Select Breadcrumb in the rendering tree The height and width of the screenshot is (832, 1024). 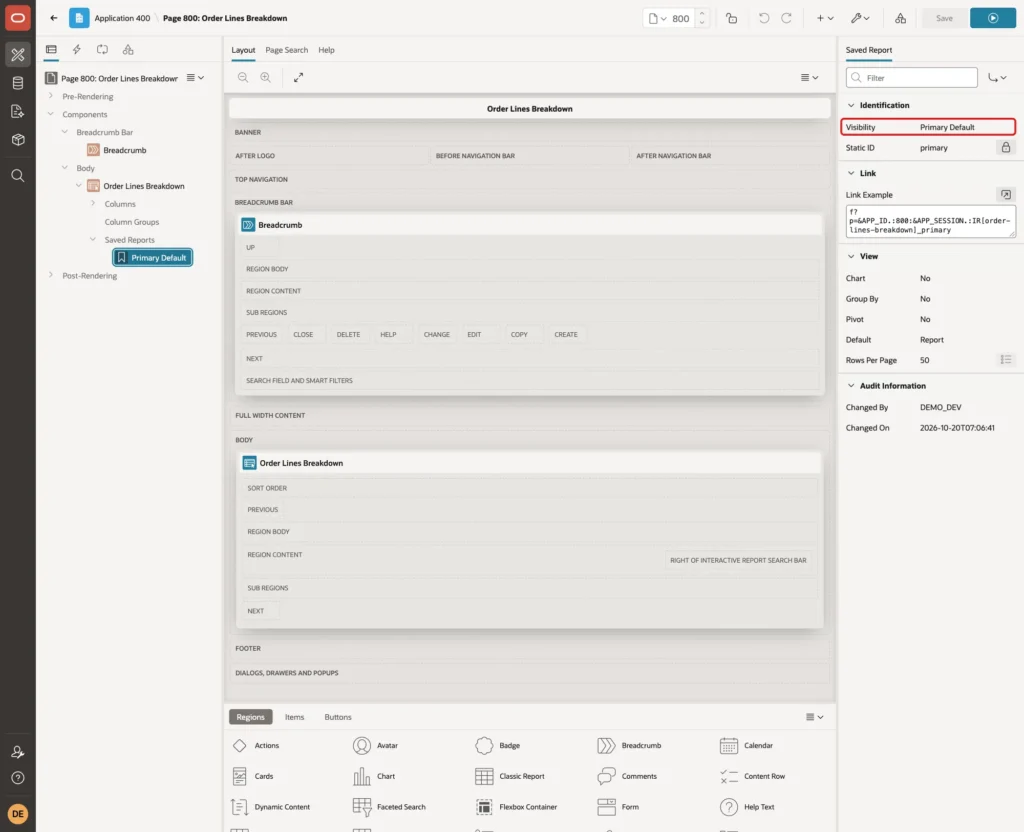point(125,150)
